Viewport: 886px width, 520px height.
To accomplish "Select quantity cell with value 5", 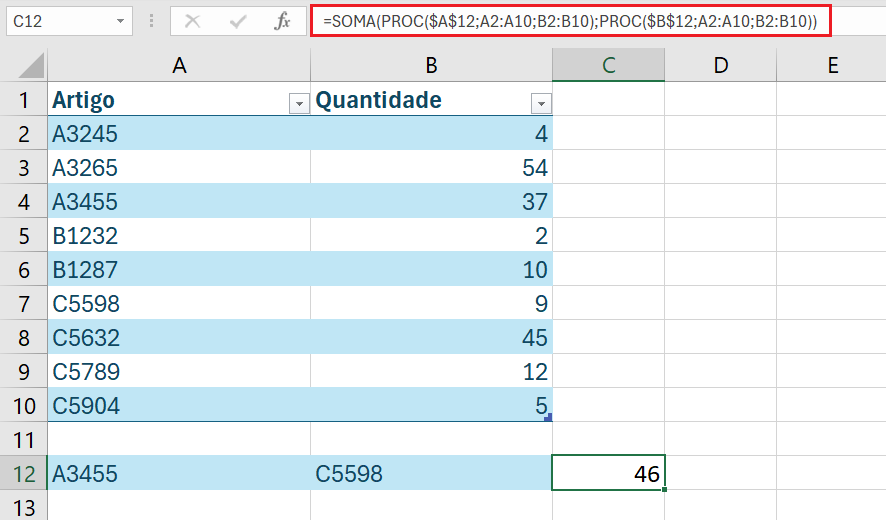I will [x=431, y=405].
